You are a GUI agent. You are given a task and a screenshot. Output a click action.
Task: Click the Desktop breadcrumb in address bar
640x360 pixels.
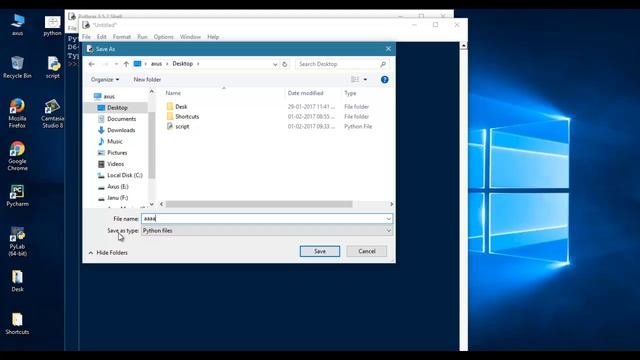coord(182,64)
